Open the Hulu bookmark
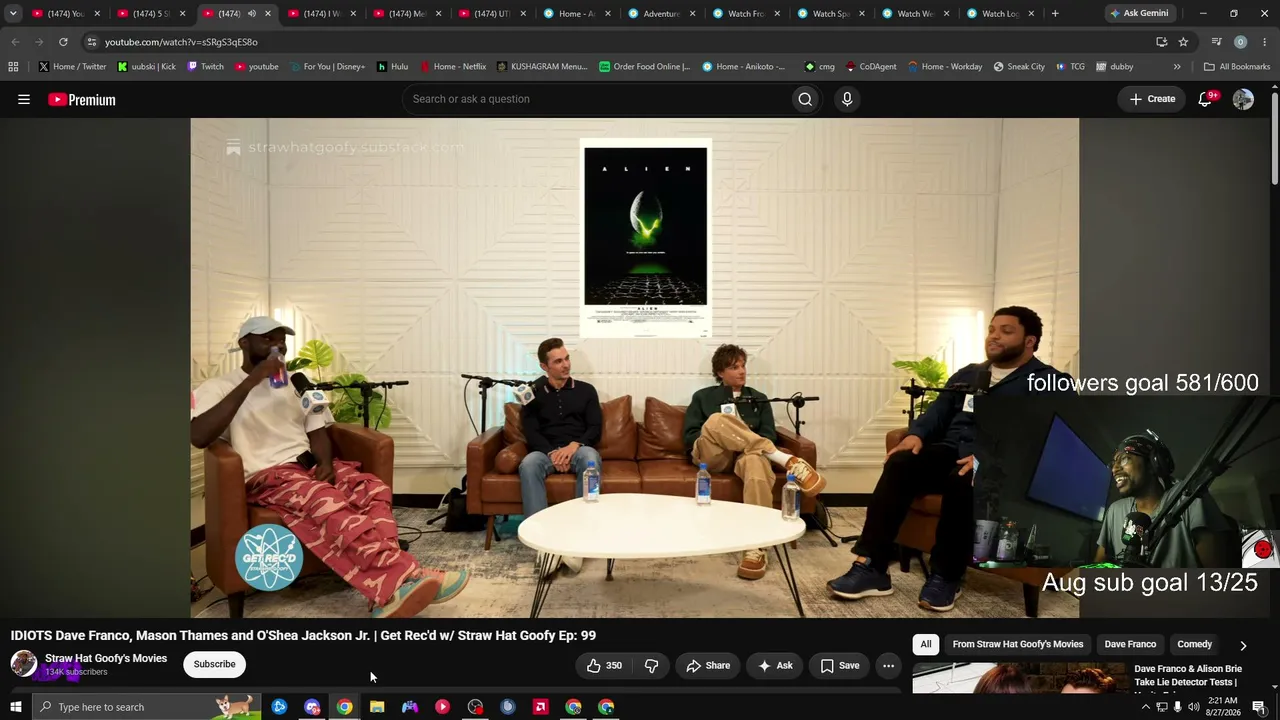The width and height of the screenshot is (1280, 720). [x=392, y=67]
